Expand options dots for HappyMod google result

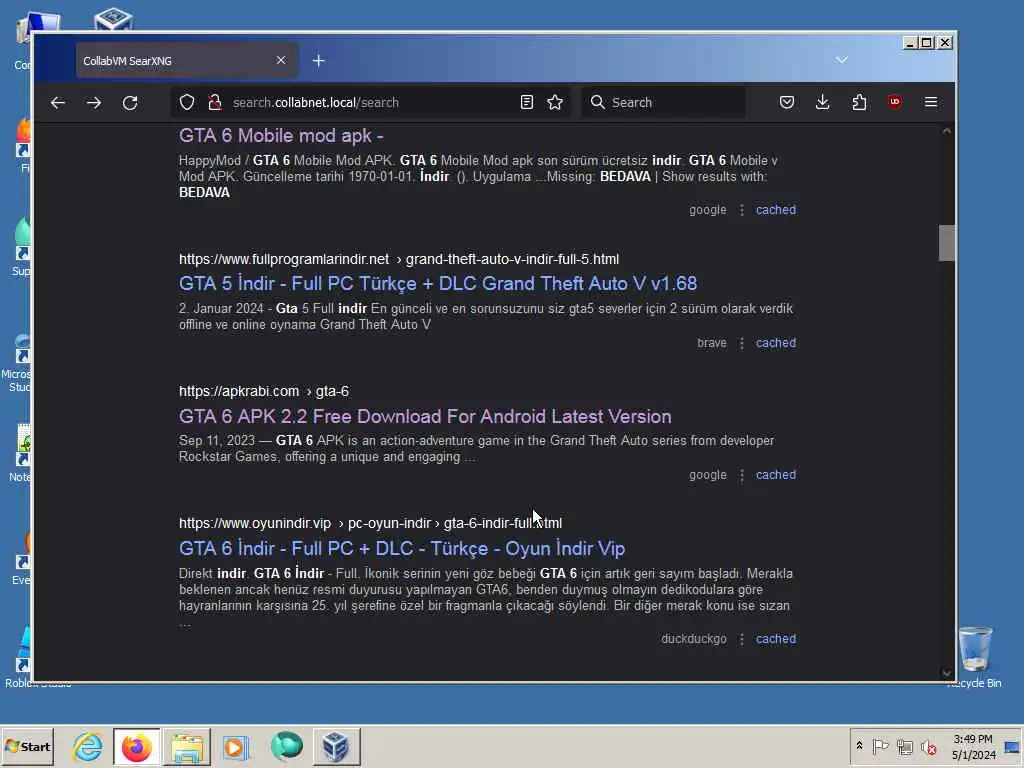[x=741, y=210]
